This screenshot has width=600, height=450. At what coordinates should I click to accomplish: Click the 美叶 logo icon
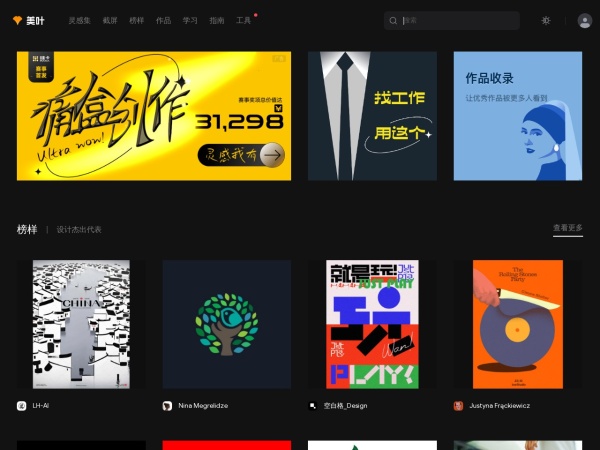pos(17,20)
